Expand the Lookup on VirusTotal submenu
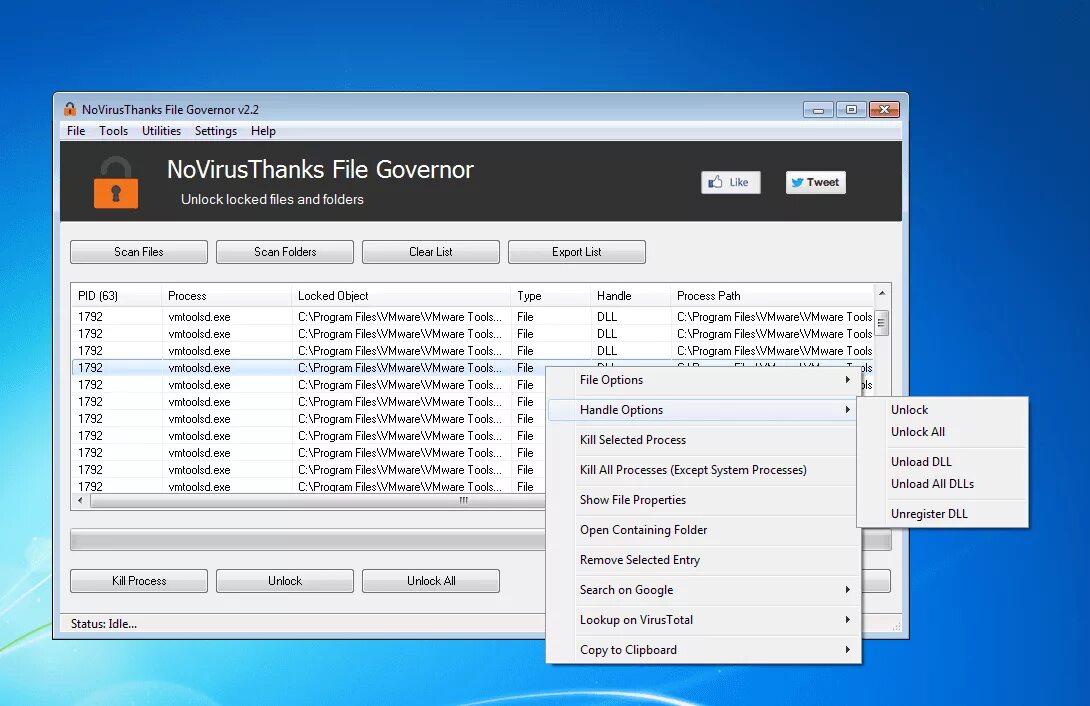1090x706 pixels. click(x=703, y=620)
